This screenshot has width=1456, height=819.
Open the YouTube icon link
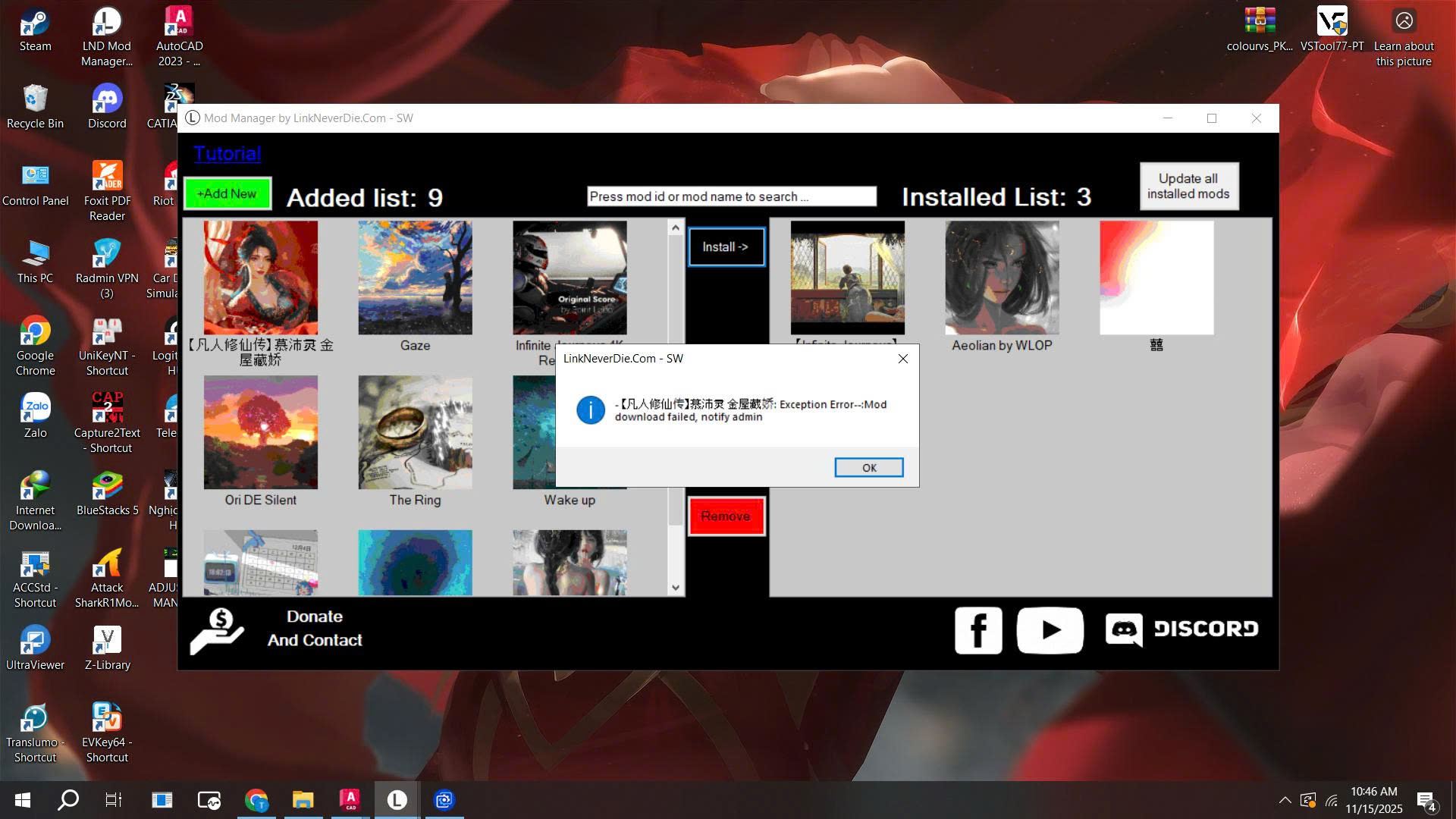[x=1050, y=630]
